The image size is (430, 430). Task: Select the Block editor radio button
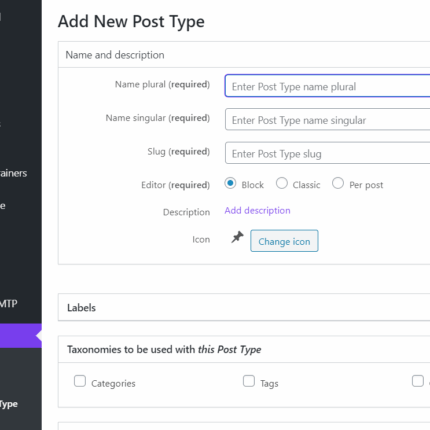(x=230, y=183)
